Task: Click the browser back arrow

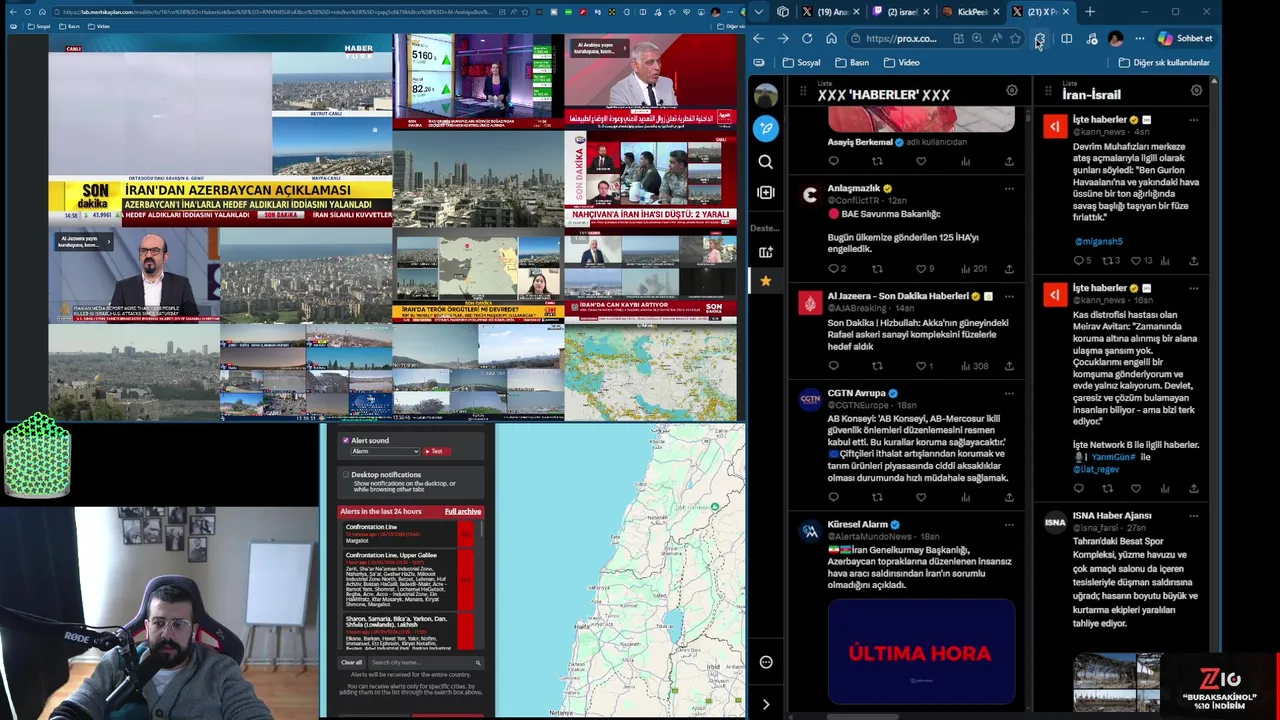Action: click(x=758, y=39)
